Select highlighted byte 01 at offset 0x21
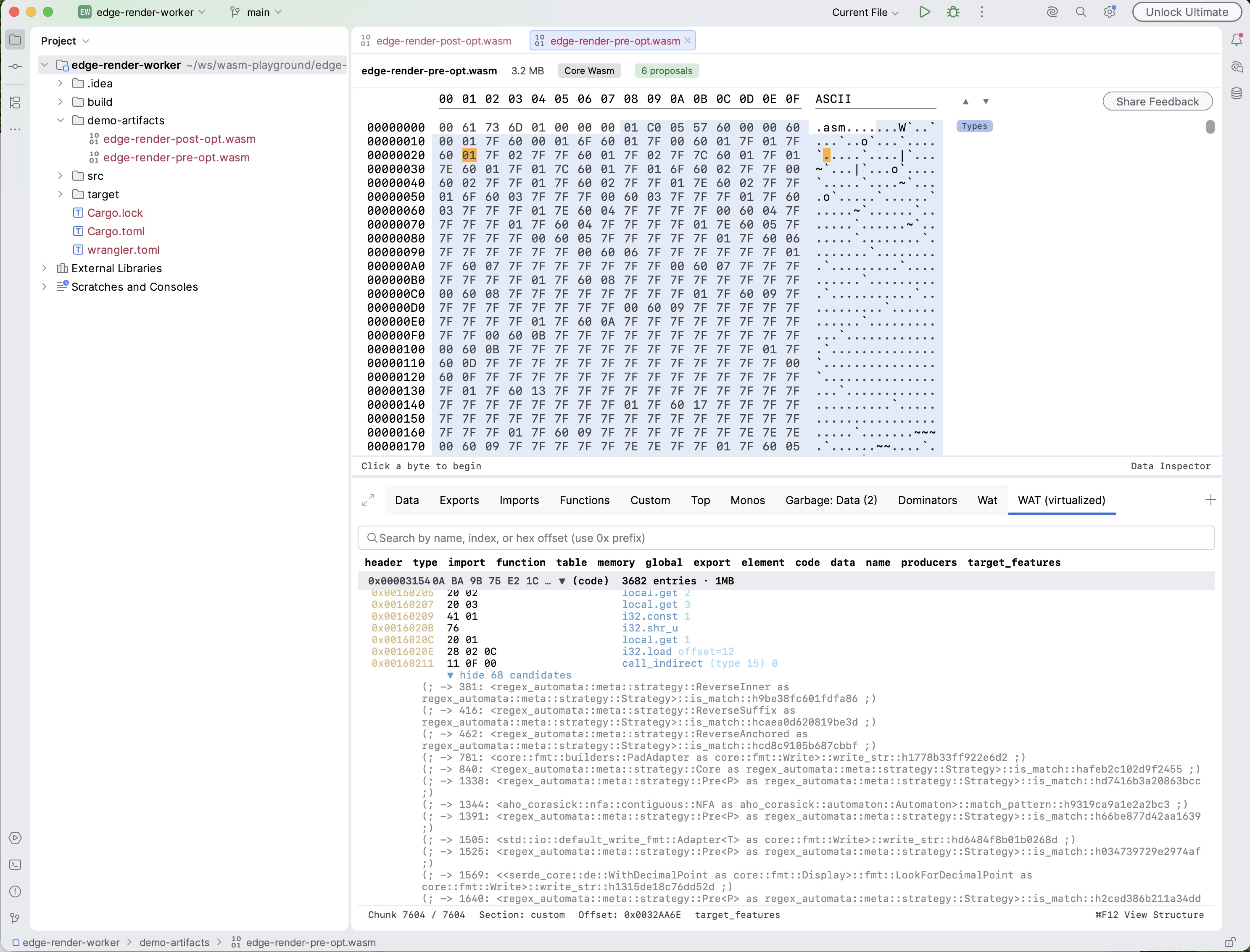Screen dimensions: 1250x952 469,155
